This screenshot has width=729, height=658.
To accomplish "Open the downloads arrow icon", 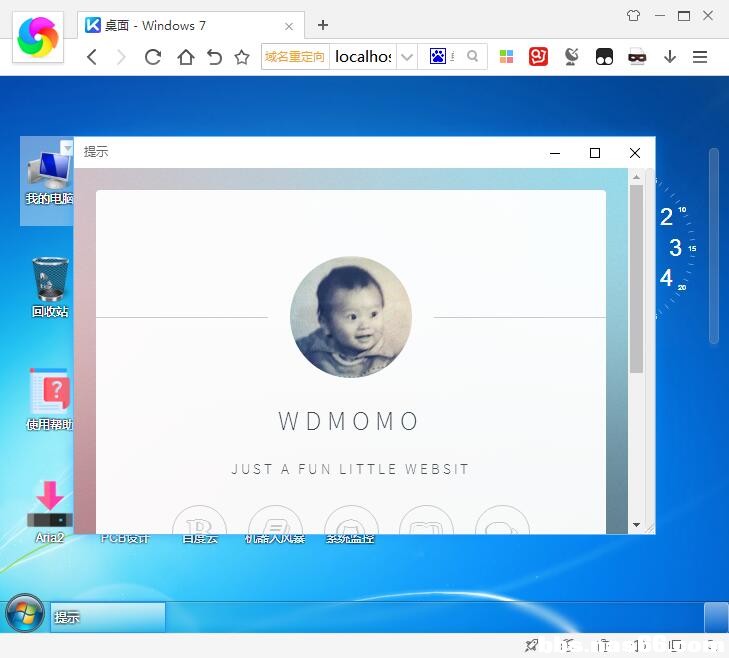I will pyautogui.click(x=669, y=57).
